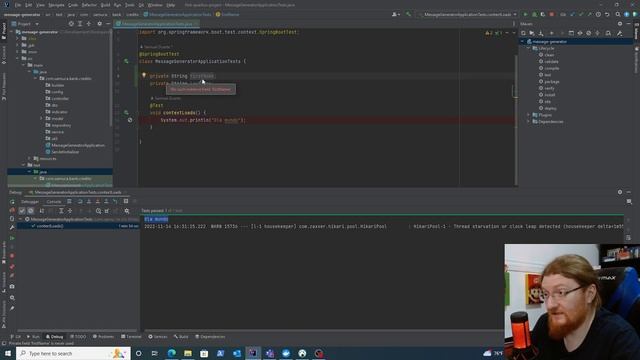Open Search Everywhere via the magnifier icon

click(x=618, y=14)
